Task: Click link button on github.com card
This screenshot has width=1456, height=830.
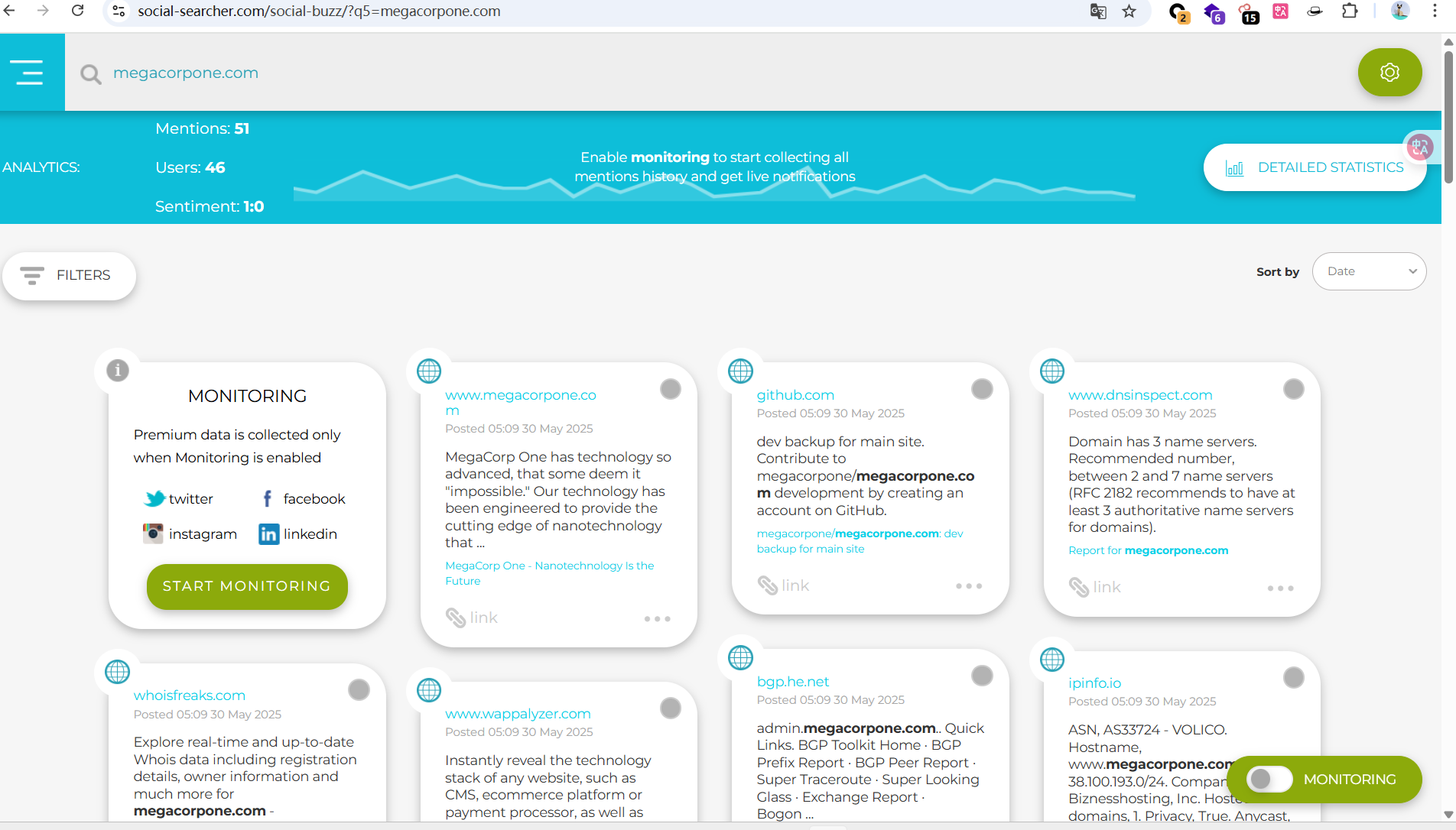Action: (783, 585)
